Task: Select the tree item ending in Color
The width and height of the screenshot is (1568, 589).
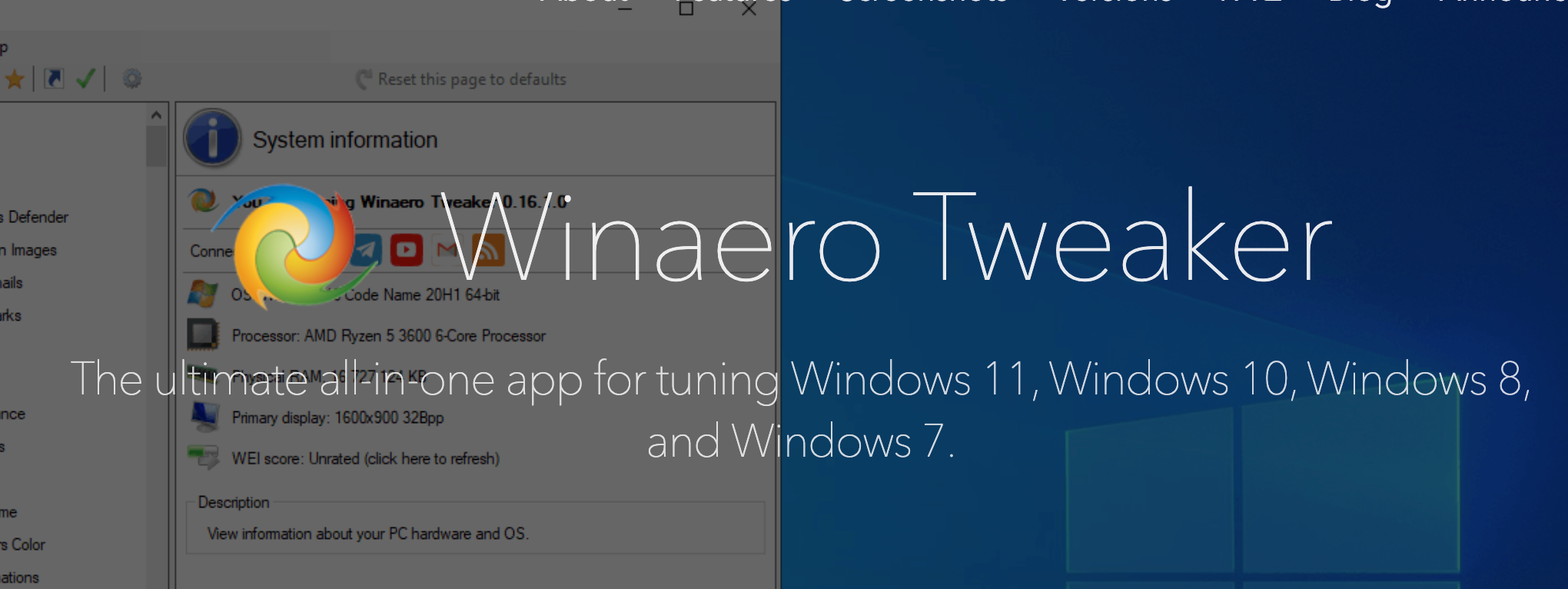Action: [23, 544]
